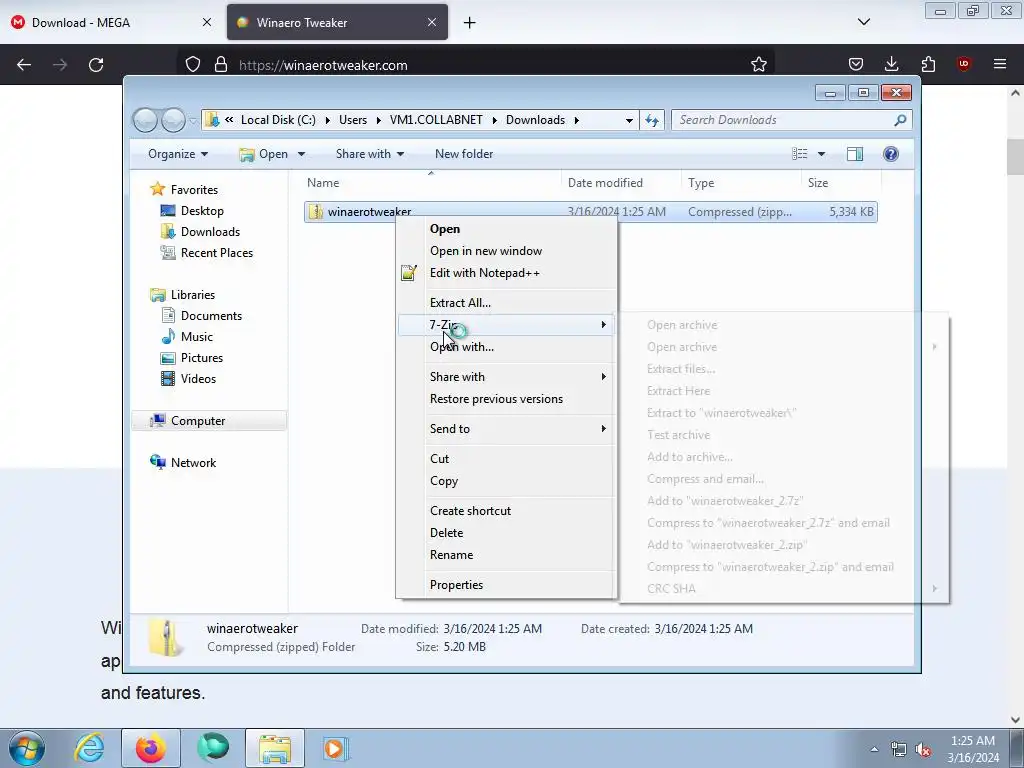The height and width of the screenshot is (768, 1024).
Task: Choose Edit with Notepad++
Action: (x=506, y=273)
